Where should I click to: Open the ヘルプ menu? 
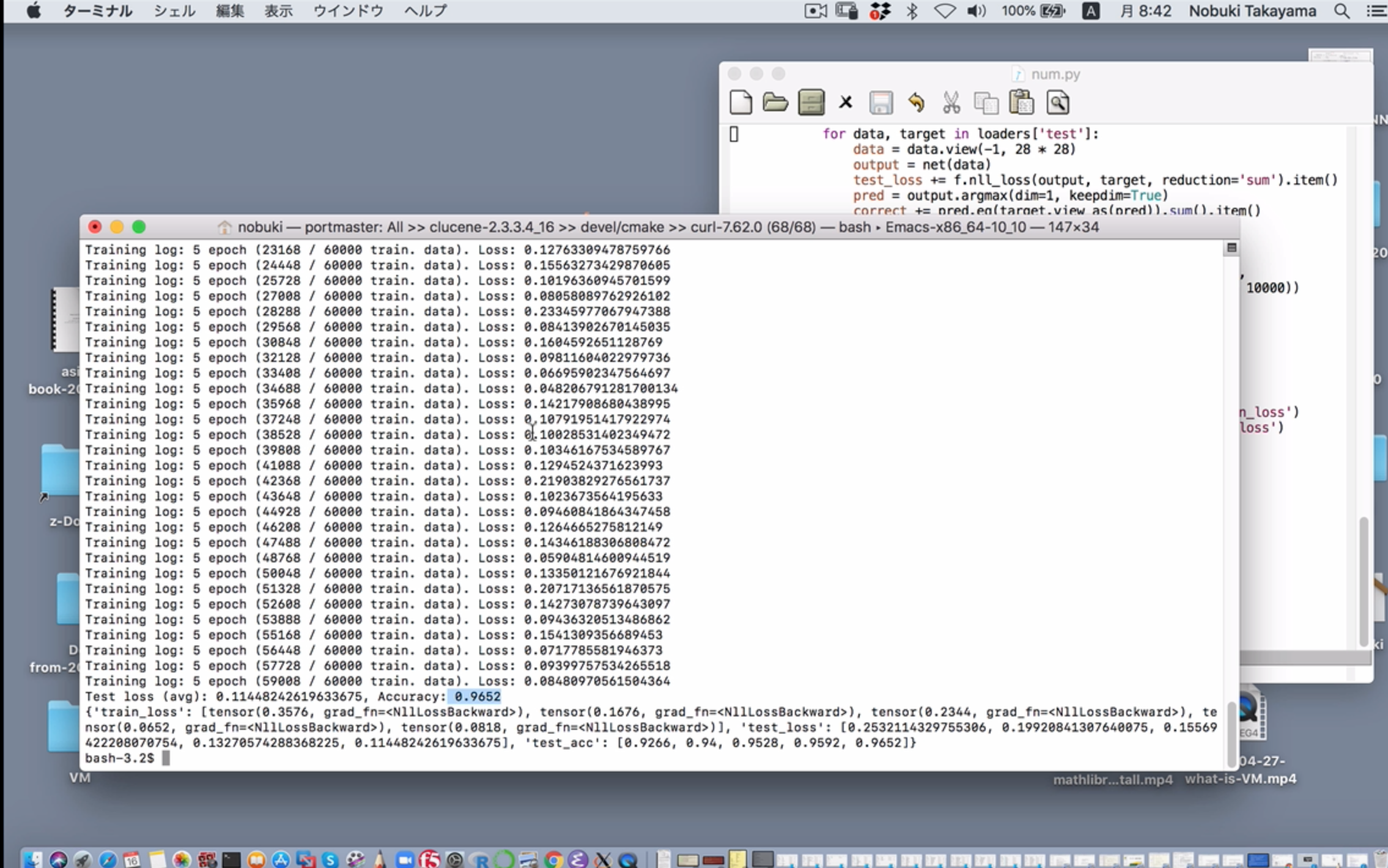coord(426,11)
